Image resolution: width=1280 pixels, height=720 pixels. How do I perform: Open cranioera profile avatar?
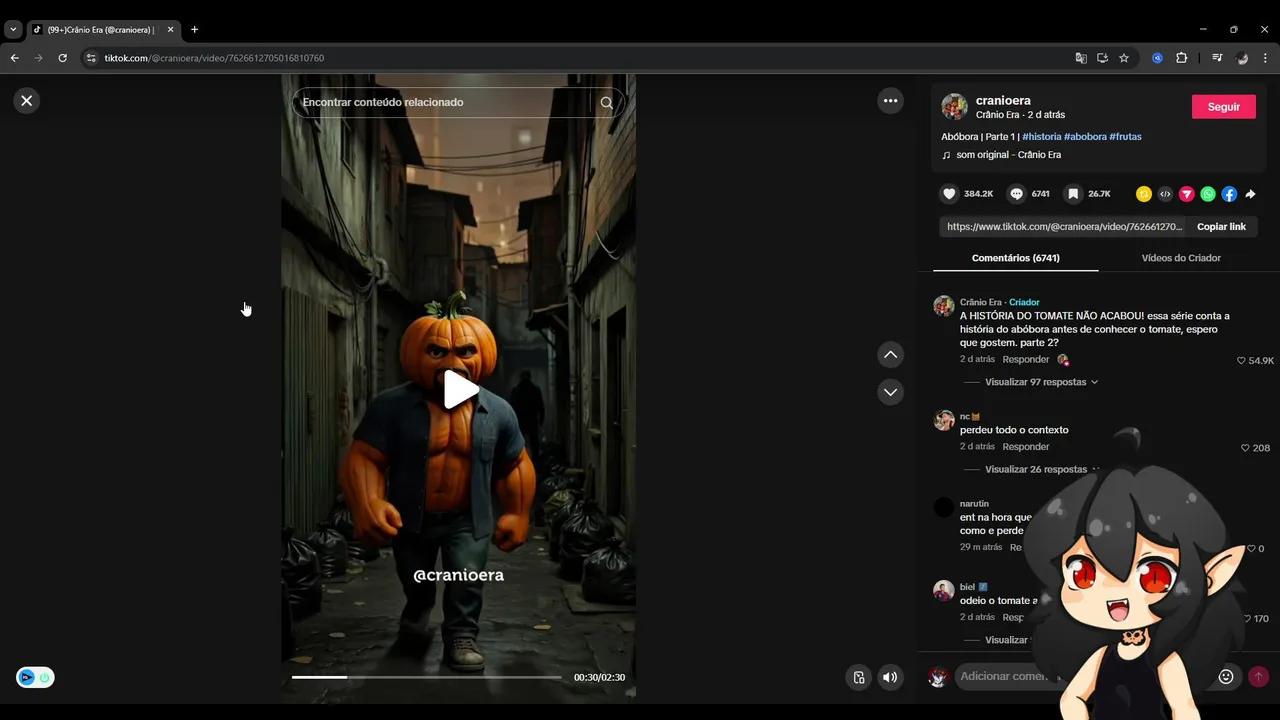[x=955, y=107]
